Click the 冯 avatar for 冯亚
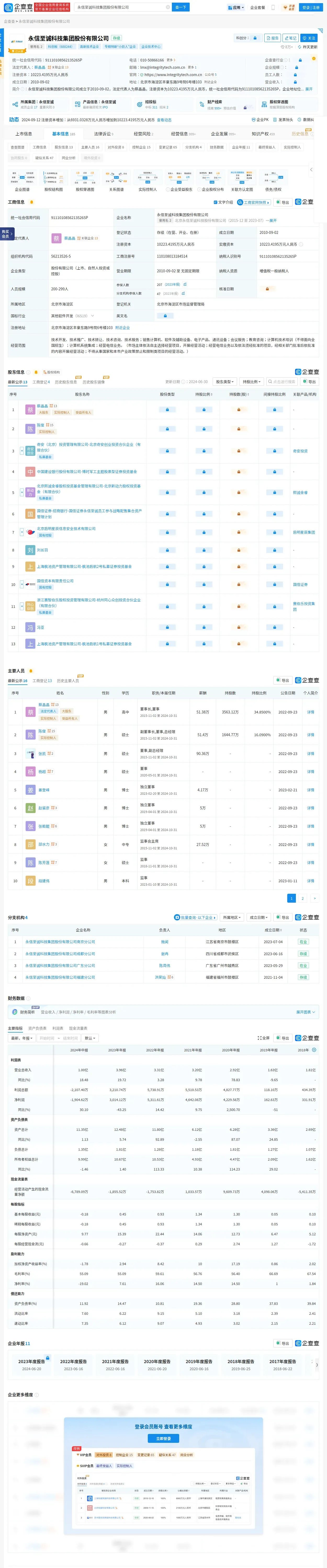 (30, 627)
